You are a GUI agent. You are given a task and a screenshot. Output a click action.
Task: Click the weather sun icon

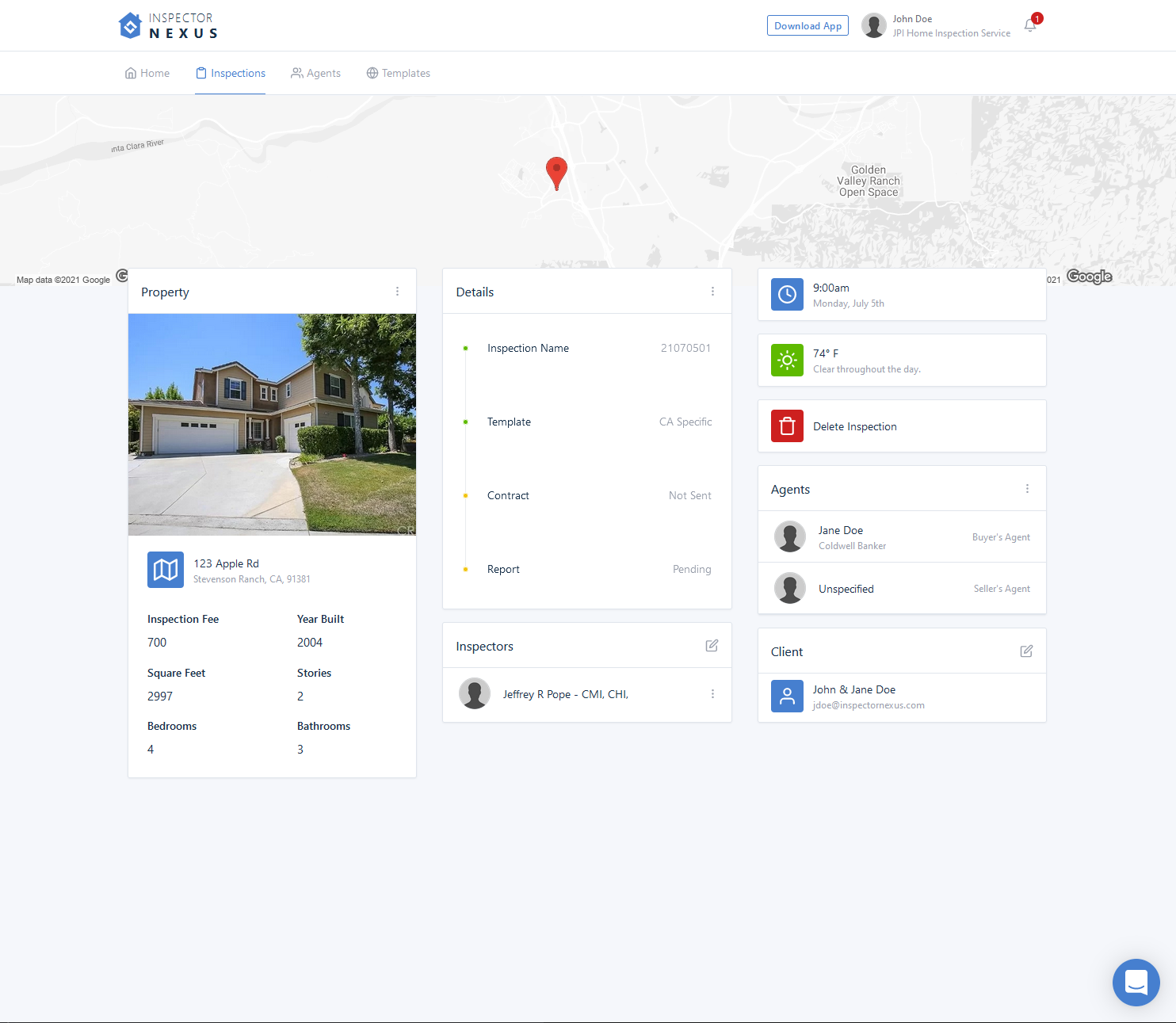[x=787, y=360]
